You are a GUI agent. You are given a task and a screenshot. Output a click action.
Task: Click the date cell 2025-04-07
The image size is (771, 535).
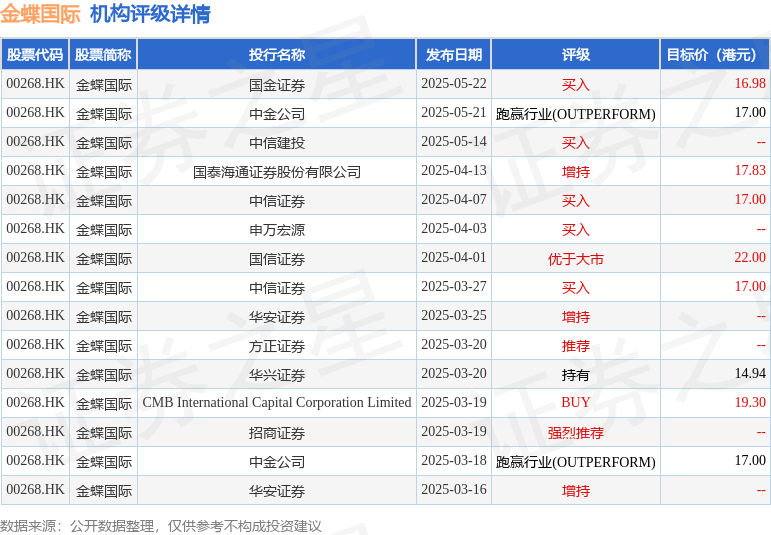[454, 200]
